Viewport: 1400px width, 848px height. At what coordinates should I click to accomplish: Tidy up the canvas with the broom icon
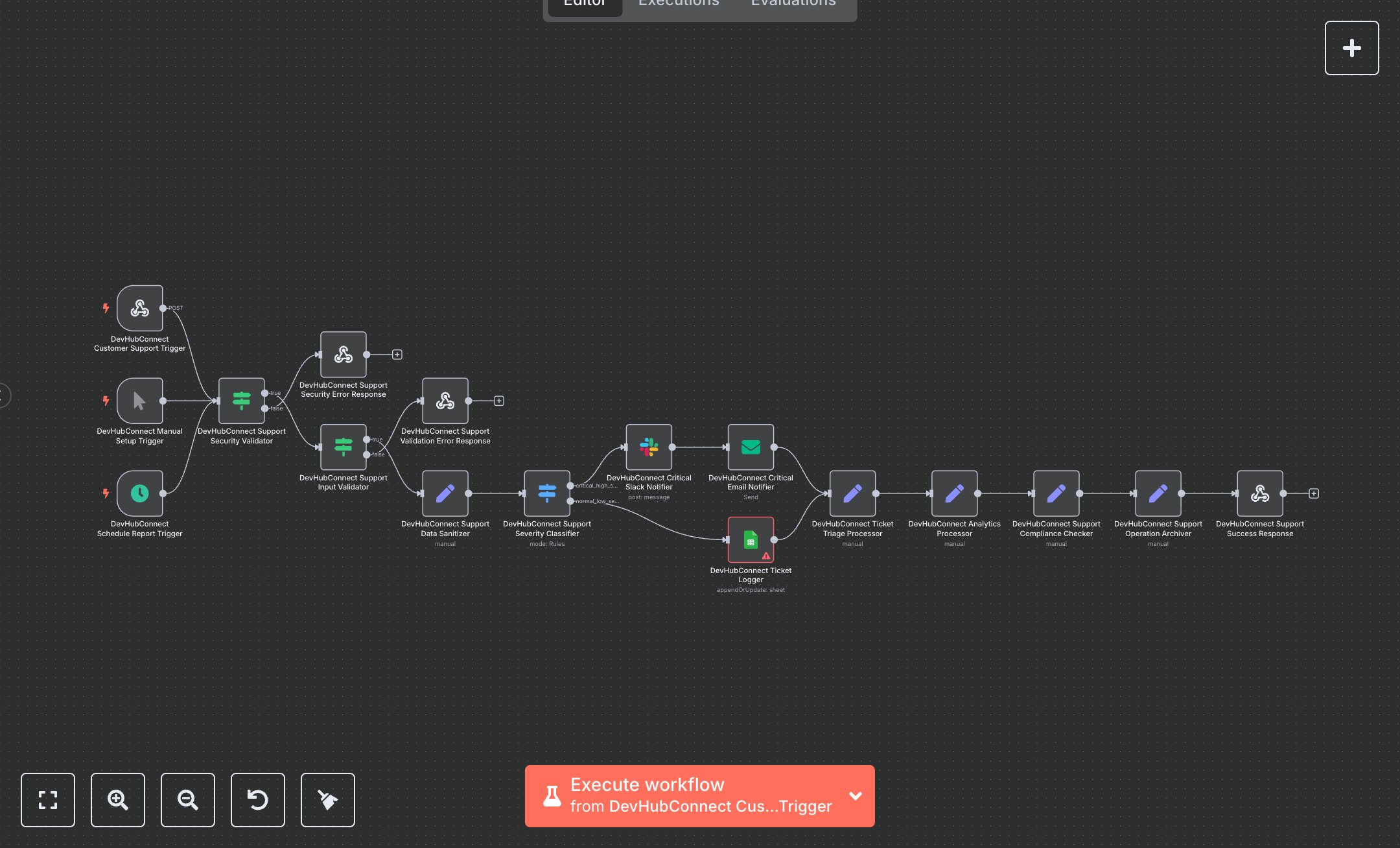coord(327,800)
